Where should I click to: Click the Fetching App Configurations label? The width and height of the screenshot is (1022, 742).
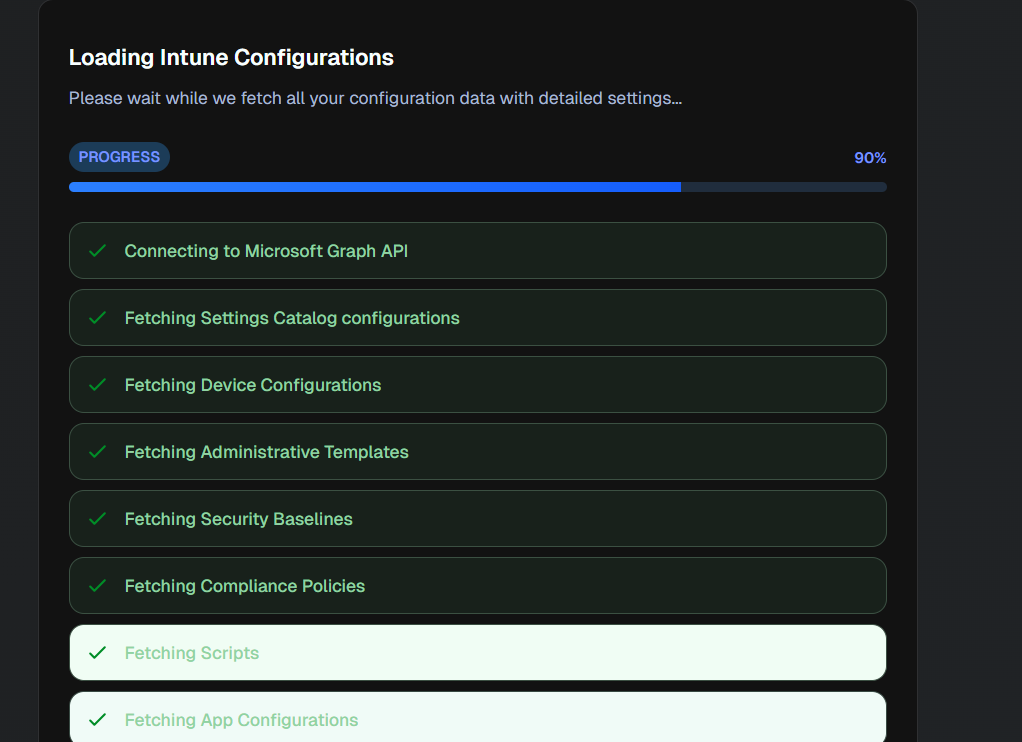241,720
